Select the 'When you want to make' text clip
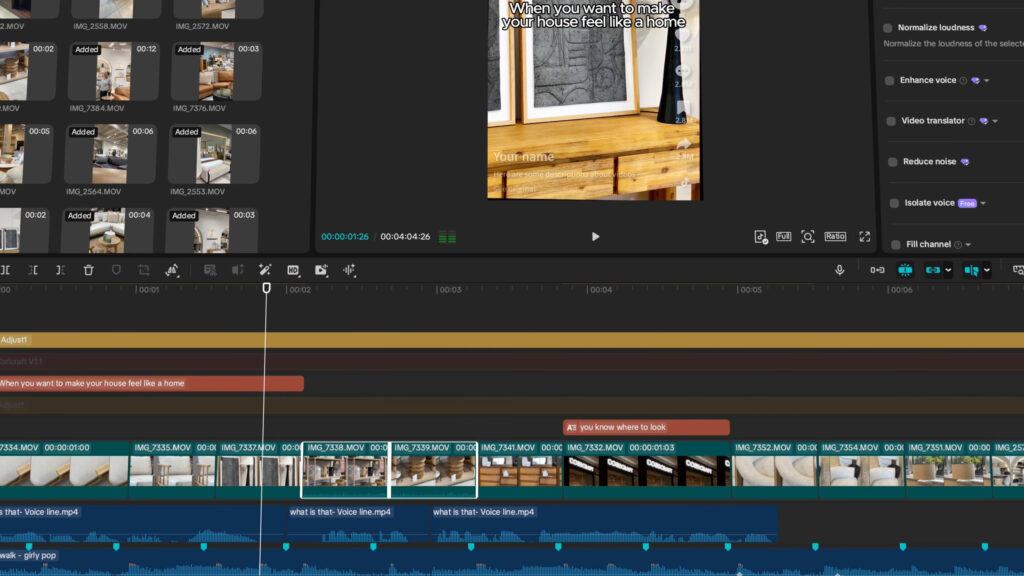This screenshot has height=576, width=1024. click(x=152, y=383)
